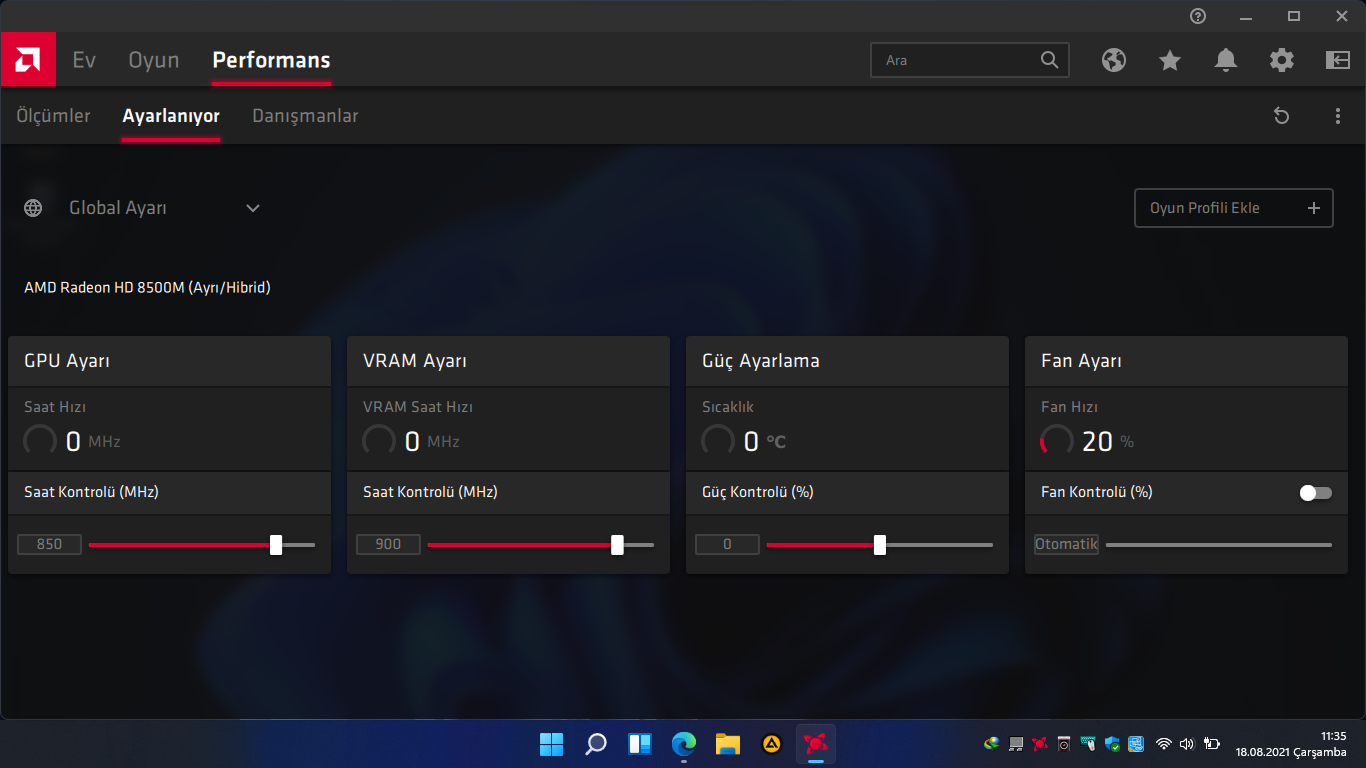Click the AMD Radeon Software taskbar icon
The width and height of the screenshot is (1366, 768).
[x=816, y=744]
